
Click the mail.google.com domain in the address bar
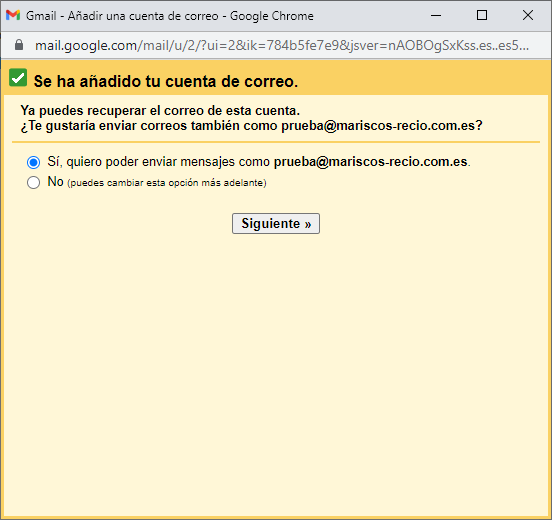[86, 45]
